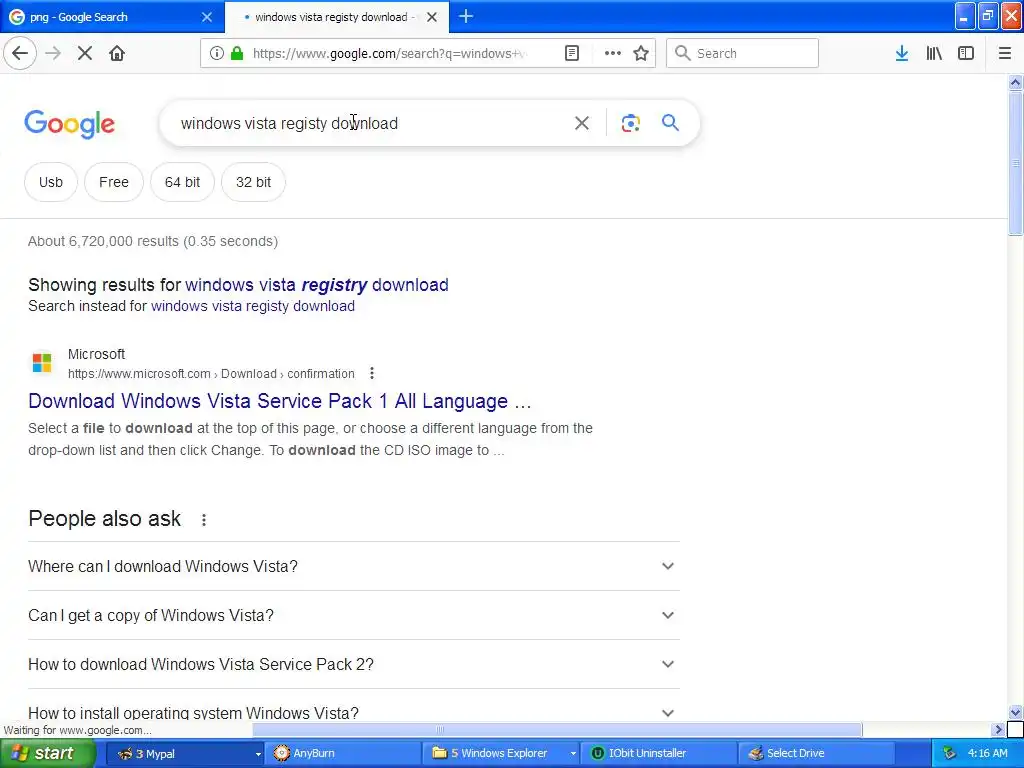The image size is (1024, 768).
Task: Close the windows vista registy tab
Action: click(x=432, y=17)
